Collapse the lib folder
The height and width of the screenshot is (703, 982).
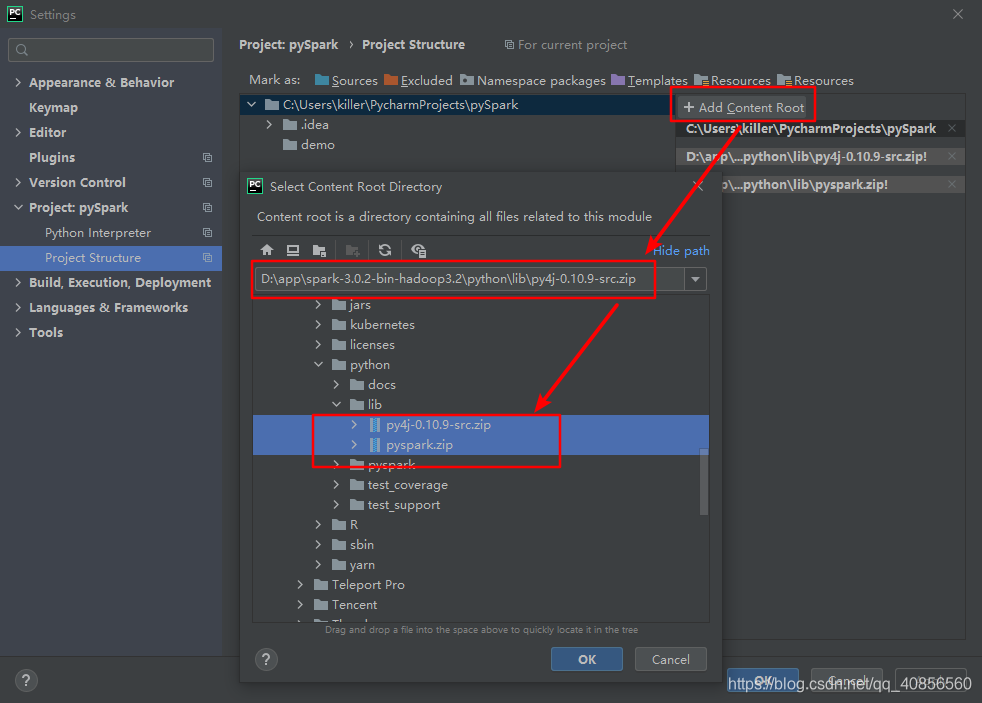coord(336,404)
